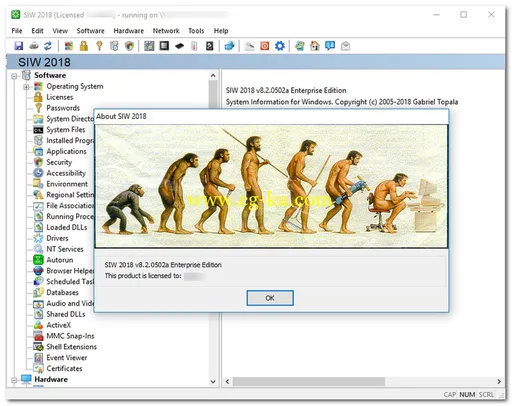This screenshot has width=512, height=406.
Task: Click the horizontal scrollbar left arrow
Action: coord(227,381)
